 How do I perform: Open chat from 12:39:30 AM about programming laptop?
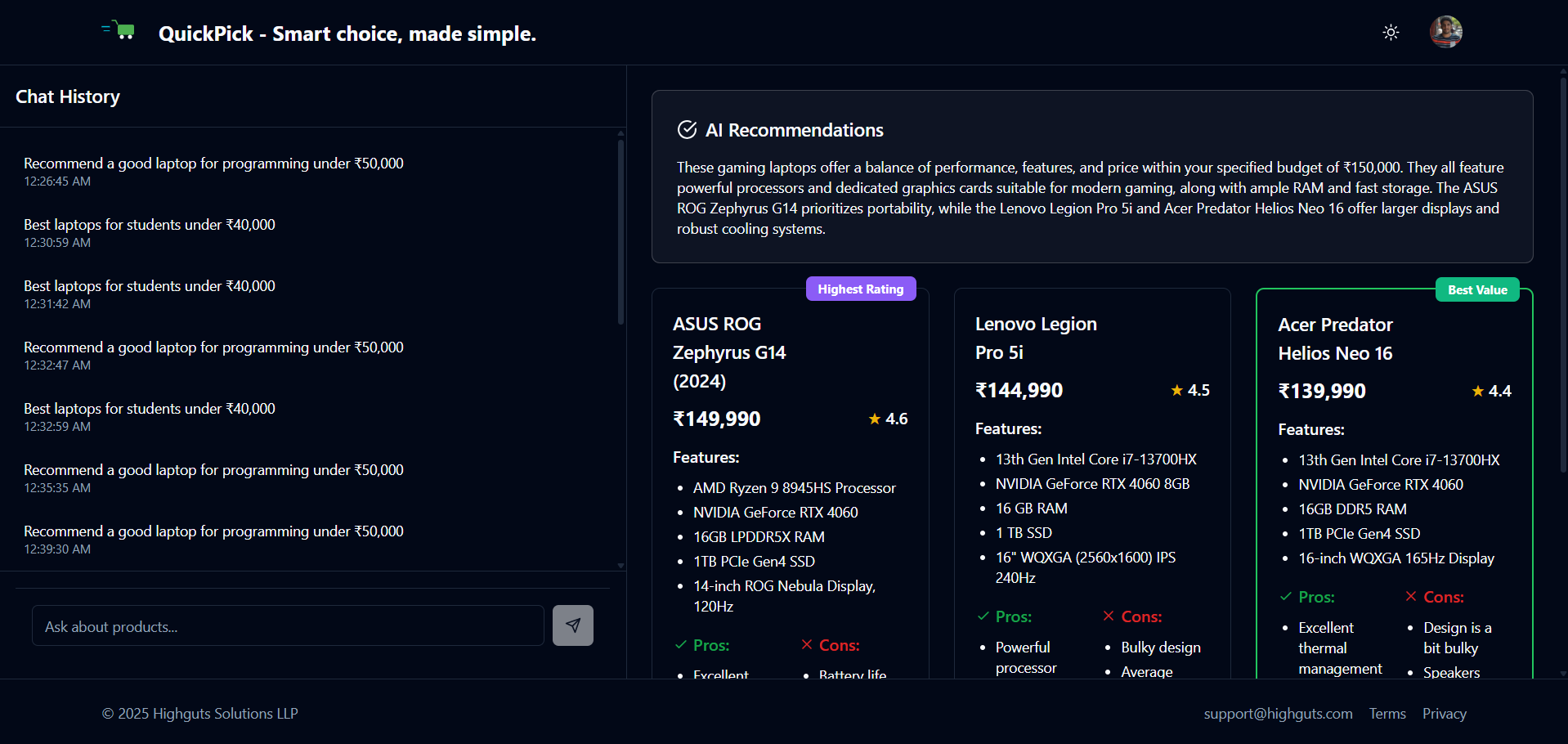tap(213, 539)
